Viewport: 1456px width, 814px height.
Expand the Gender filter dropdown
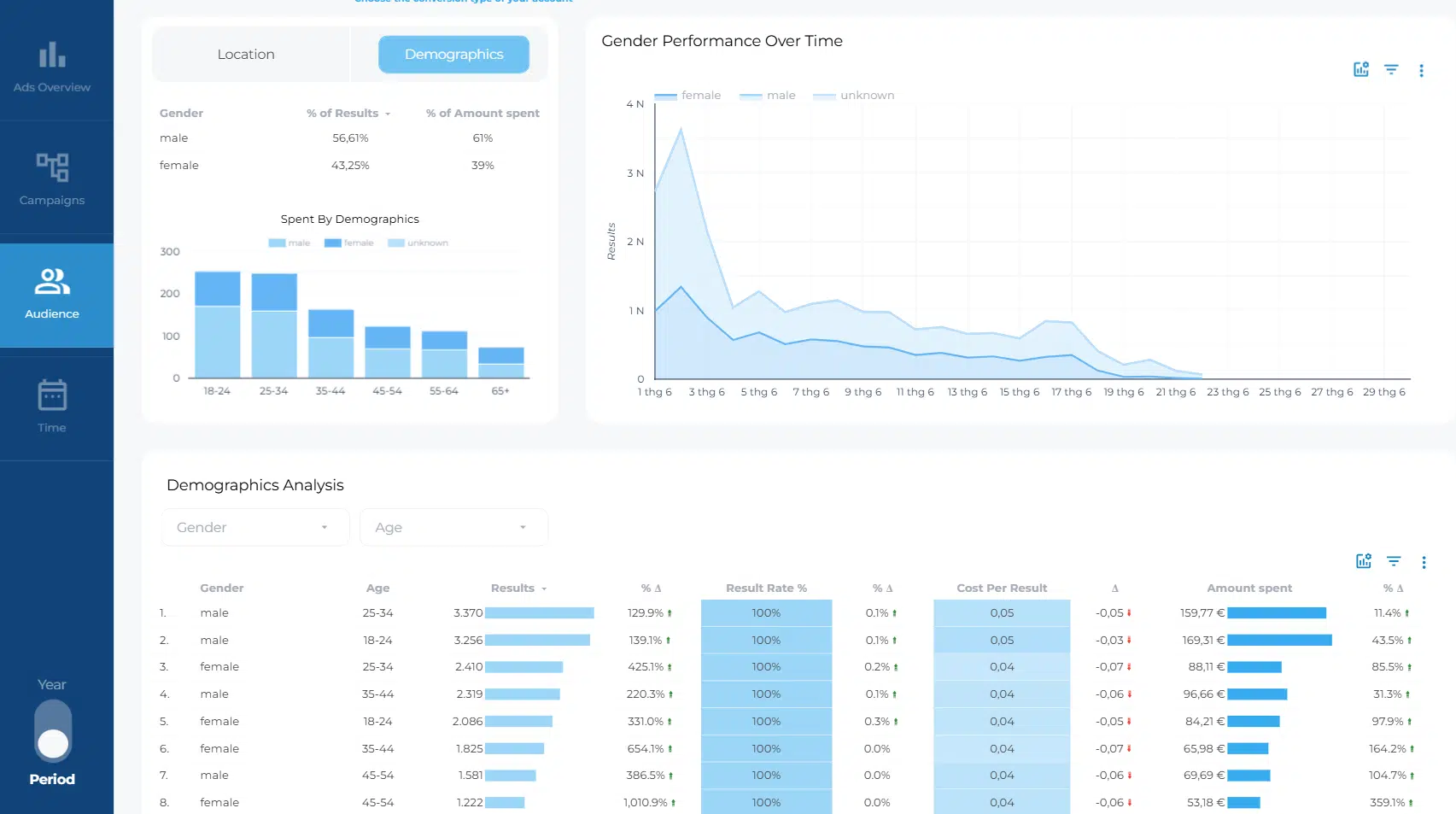254,528
